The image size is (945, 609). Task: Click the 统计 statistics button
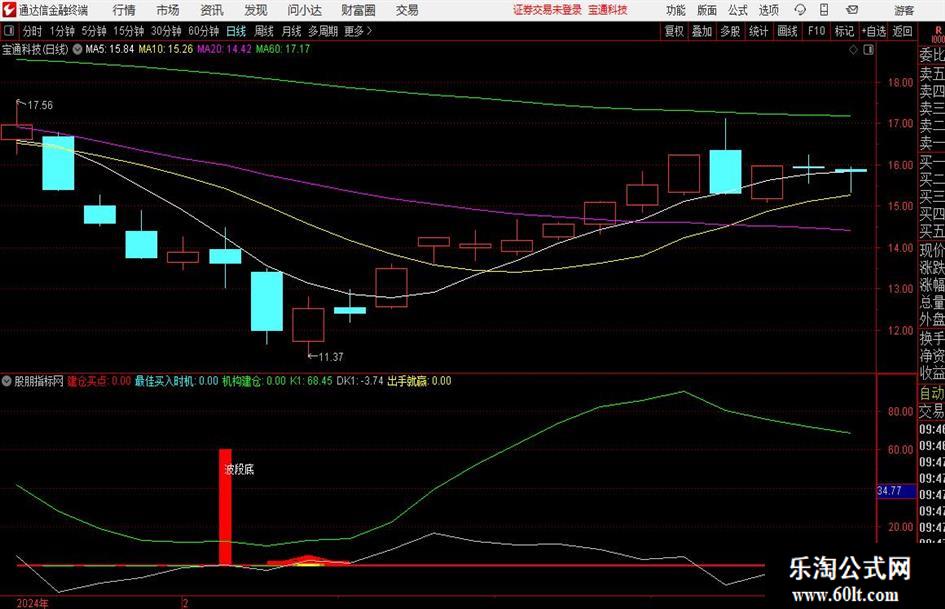tap(758, 31)
